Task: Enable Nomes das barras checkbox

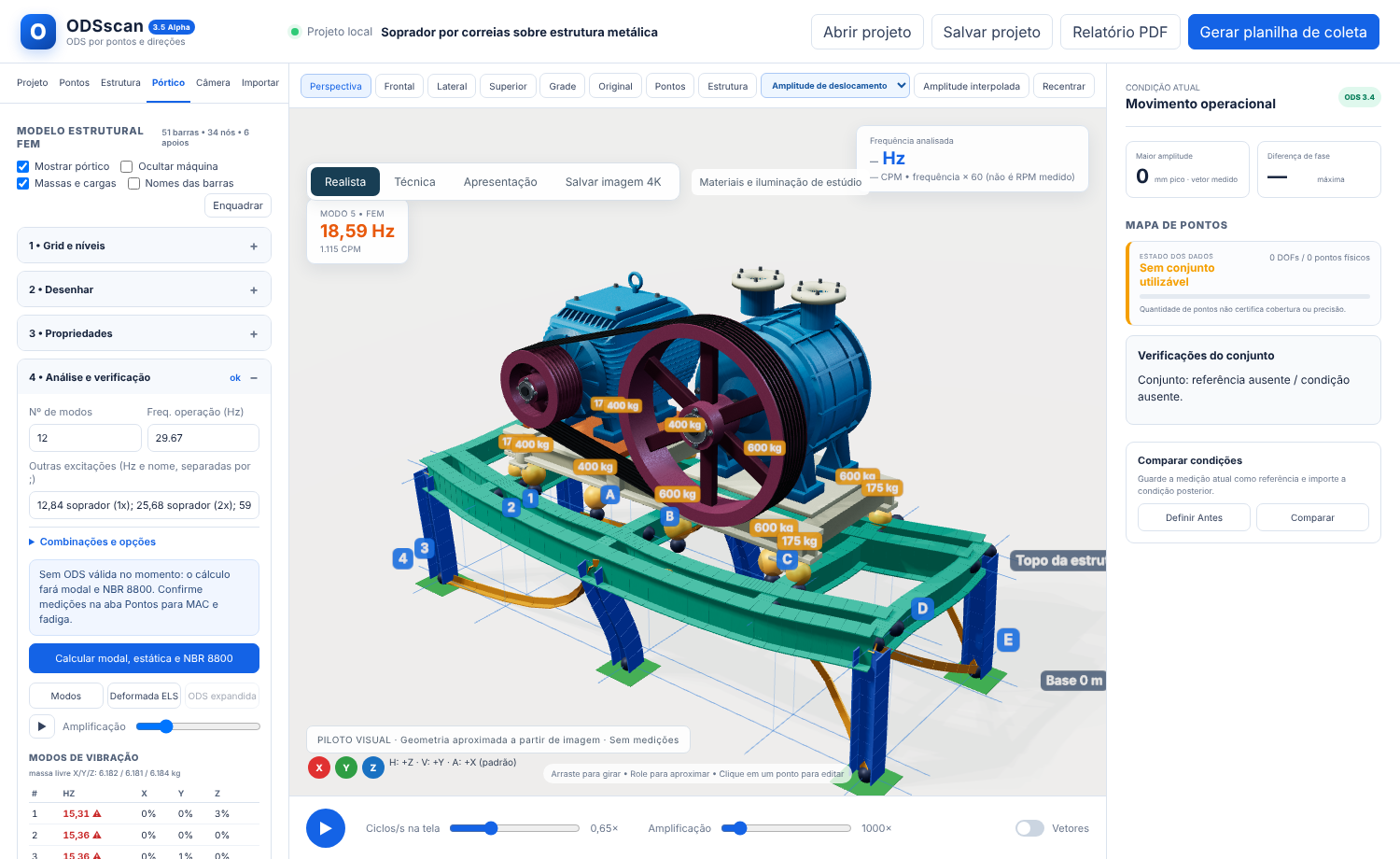Action: pos(133,183)
